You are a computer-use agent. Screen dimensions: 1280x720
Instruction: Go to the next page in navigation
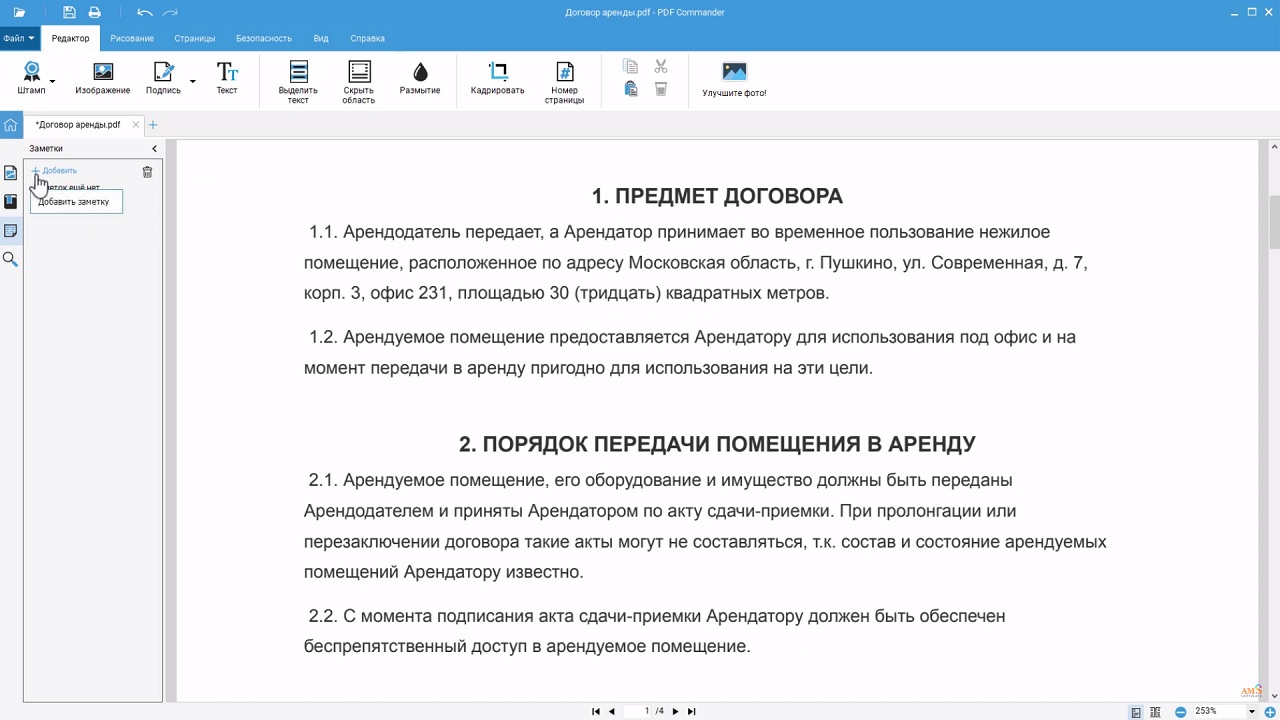[x=675, y=711]
